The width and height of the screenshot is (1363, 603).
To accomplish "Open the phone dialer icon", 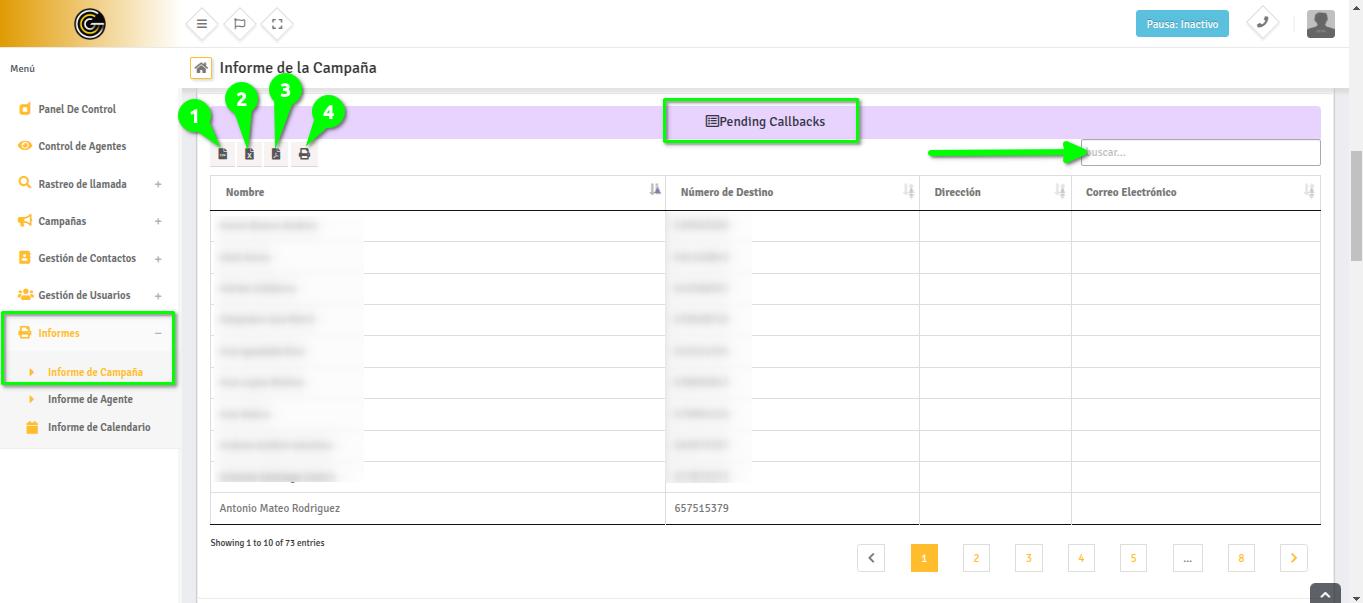I will click(1263, 23).
